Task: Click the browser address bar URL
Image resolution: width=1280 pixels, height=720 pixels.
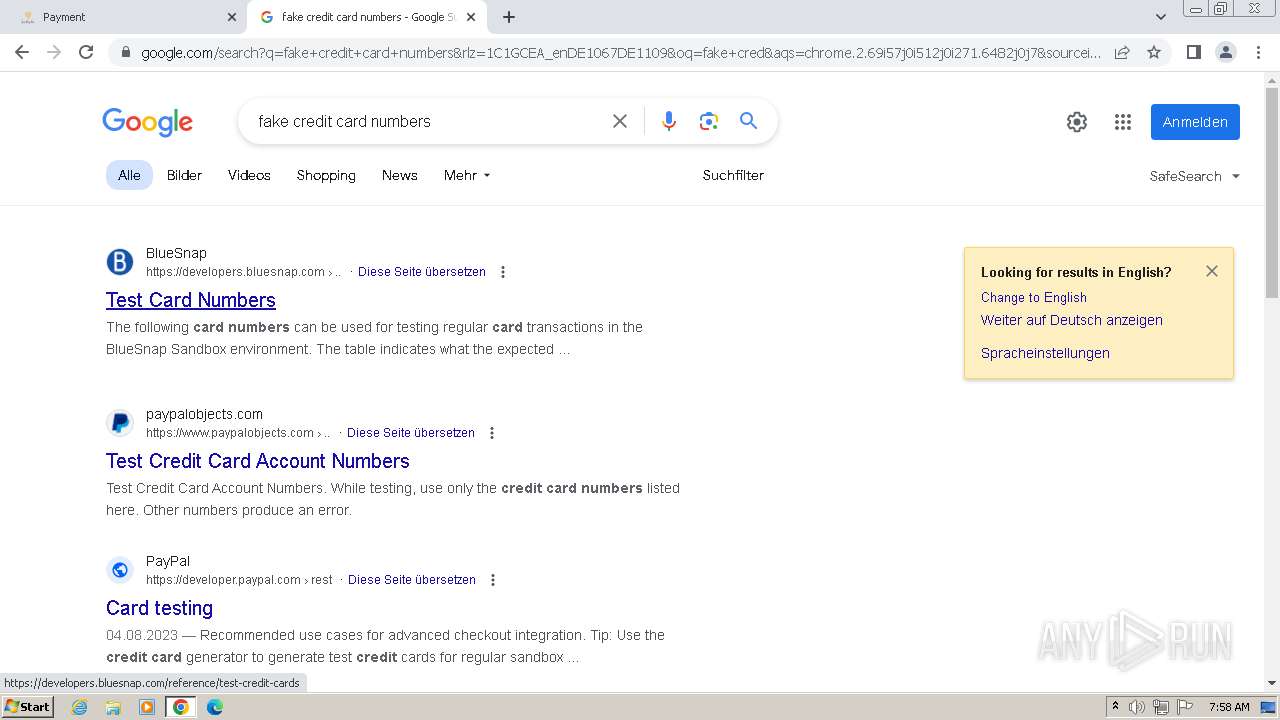Action: pyautogui.click(x=620, y=53)
